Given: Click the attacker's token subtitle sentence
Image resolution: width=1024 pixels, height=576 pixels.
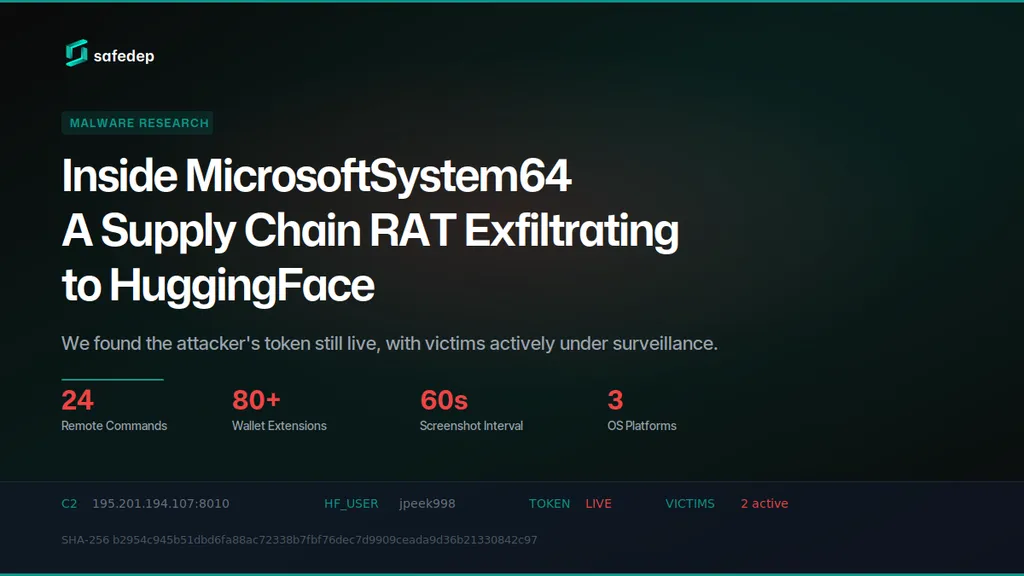Looking at the screenshot, I should click(x=389, y=344).
